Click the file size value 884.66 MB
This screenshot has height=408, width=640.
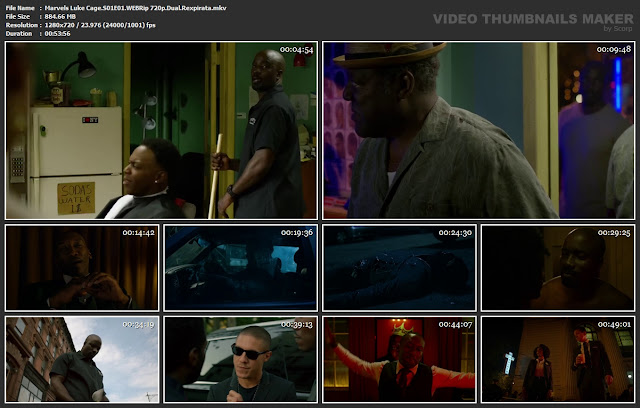tap(60, 16)
